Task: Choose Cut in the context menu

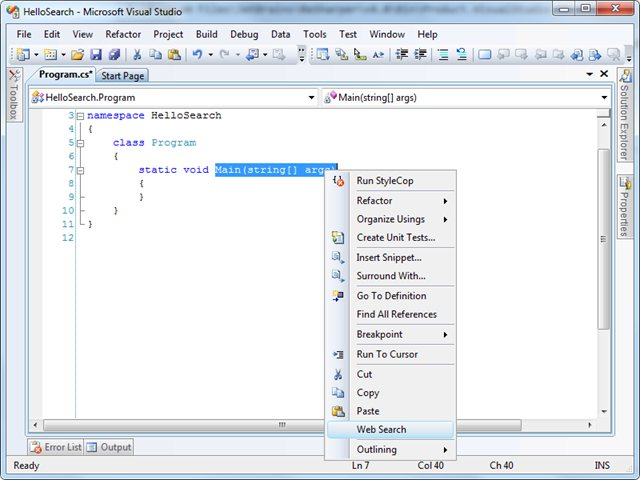Action: point(391,374)
